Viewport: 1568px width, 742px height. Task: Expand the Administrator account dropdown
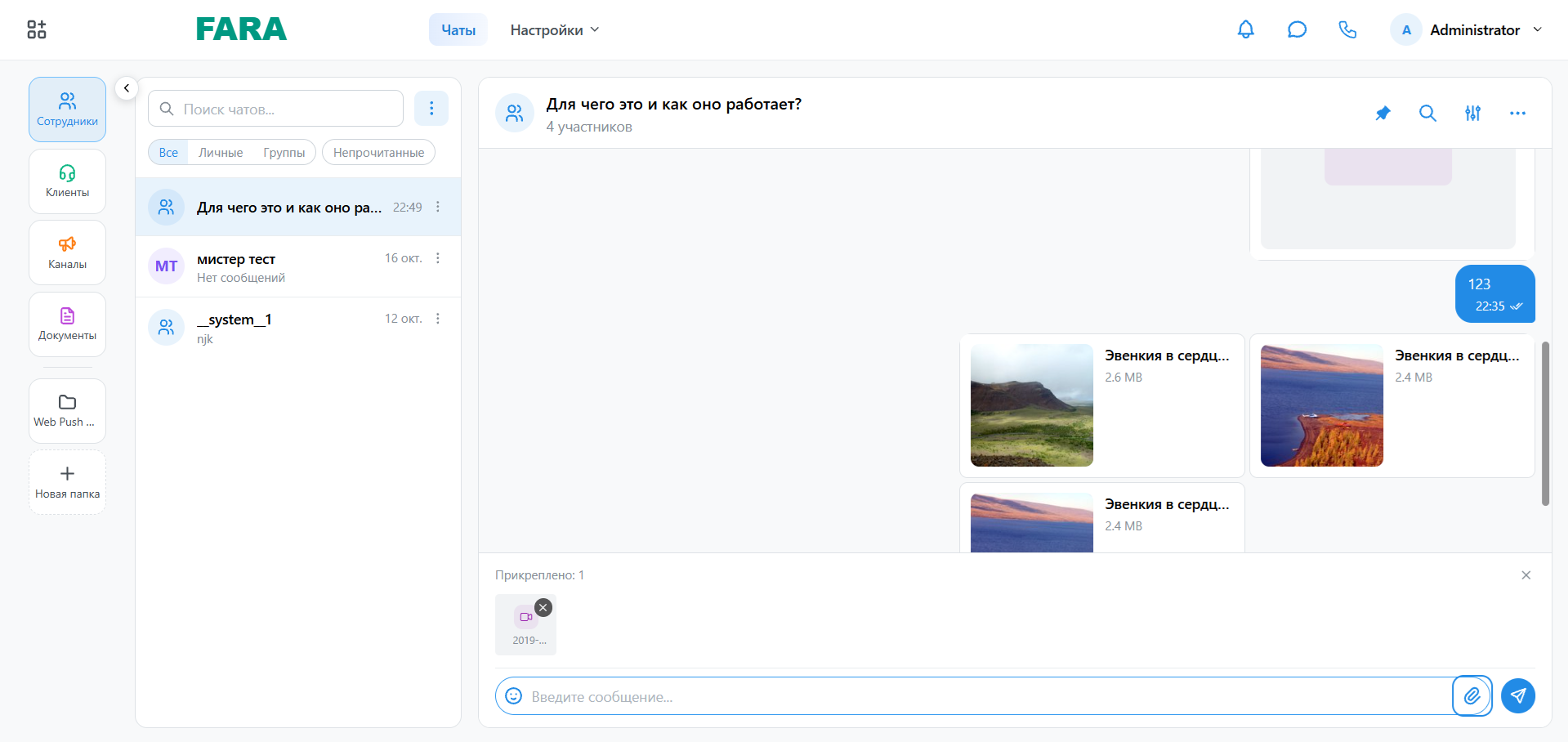(x=1467, y=29)
